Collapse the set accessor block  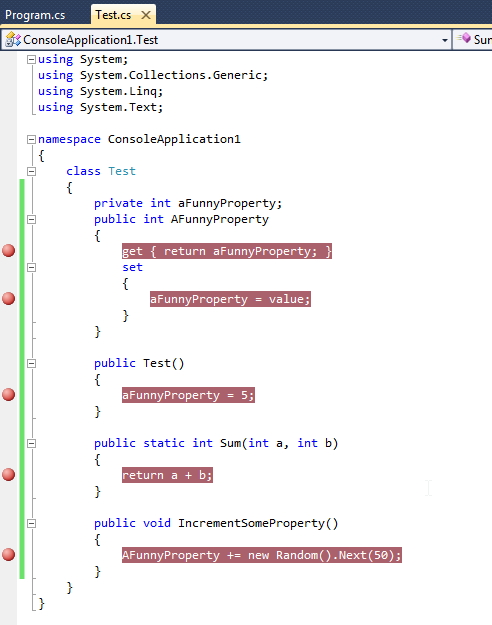tap(31, 267)
